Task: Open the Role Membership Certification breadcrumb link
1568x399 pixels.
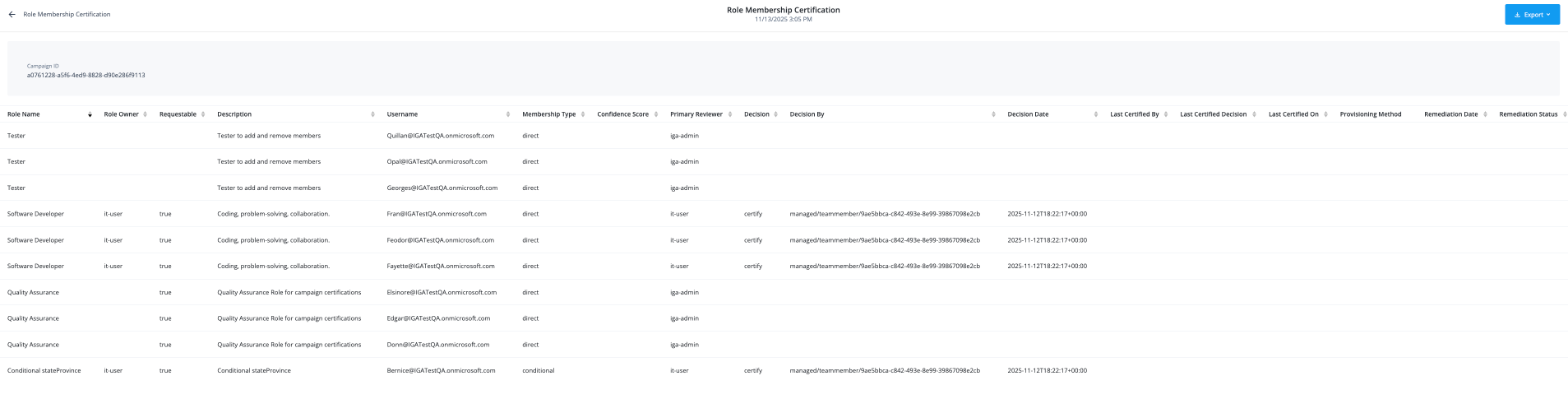Action: click(67, 14)
